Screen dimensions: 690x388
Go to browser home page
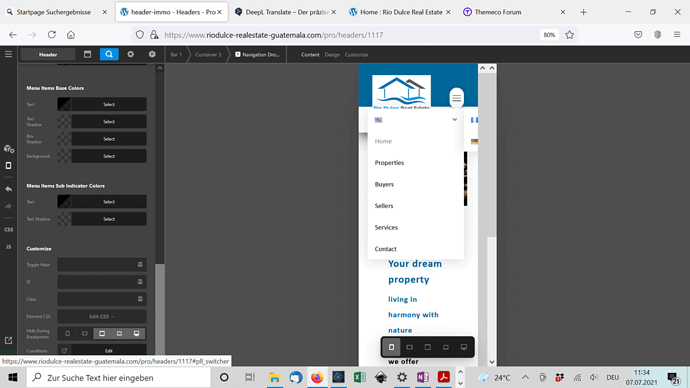pyautogui.click(x=71, y=35)
